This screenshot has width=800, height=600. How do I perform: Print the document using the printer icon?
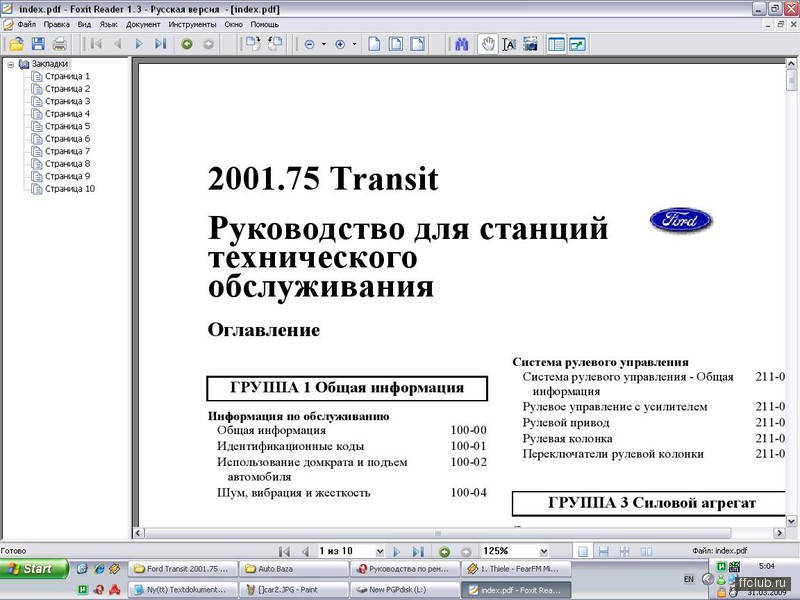(60, 44)
